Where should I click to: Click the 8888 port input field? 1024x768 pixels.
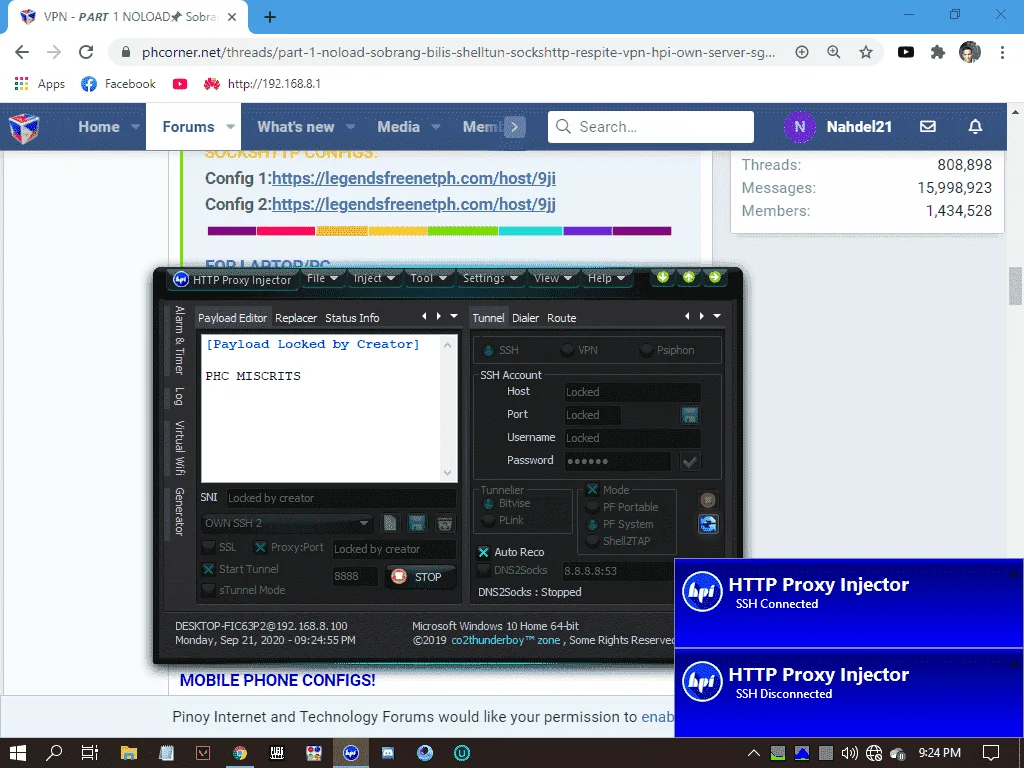[355, 577]
